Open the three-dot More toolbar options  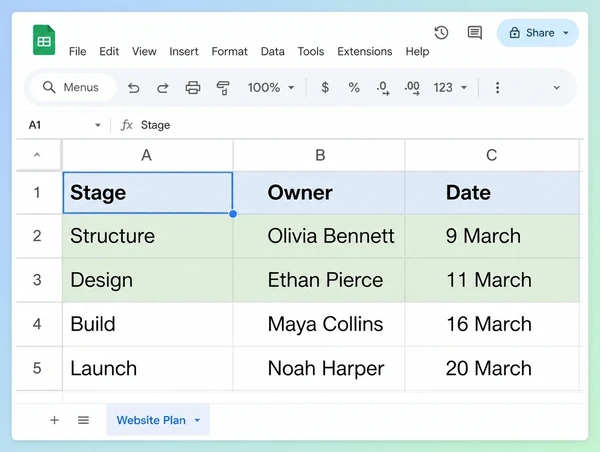coord(497,88)
